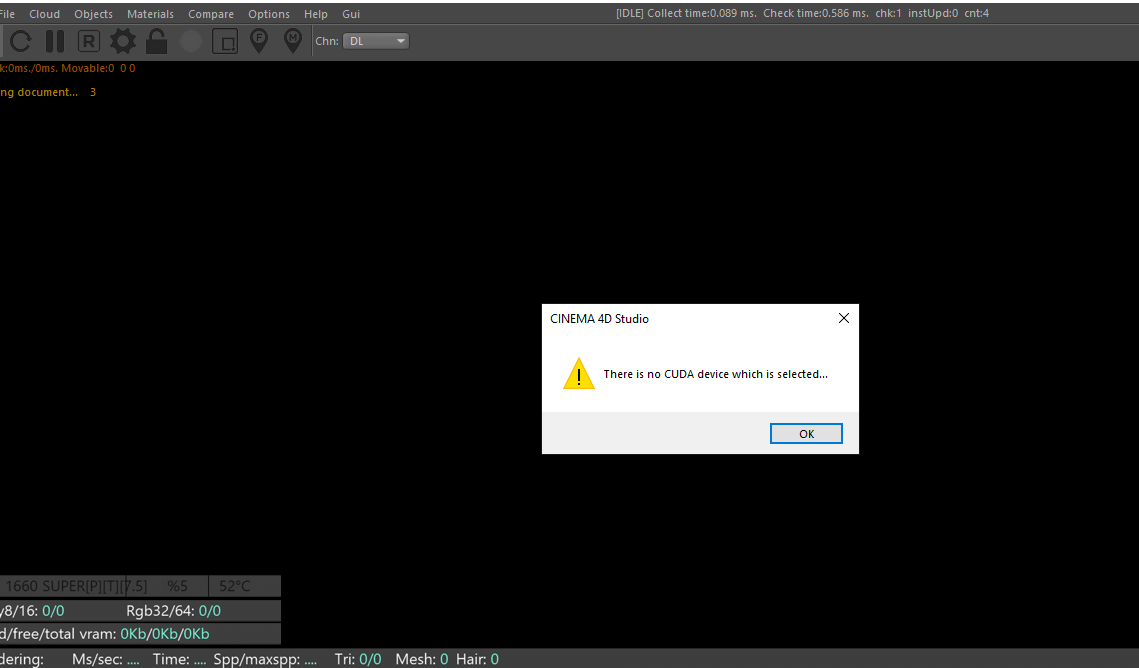The image size is (1139, 668).
Task: Click the free/total vram 0Kb value
Action: 165,634
